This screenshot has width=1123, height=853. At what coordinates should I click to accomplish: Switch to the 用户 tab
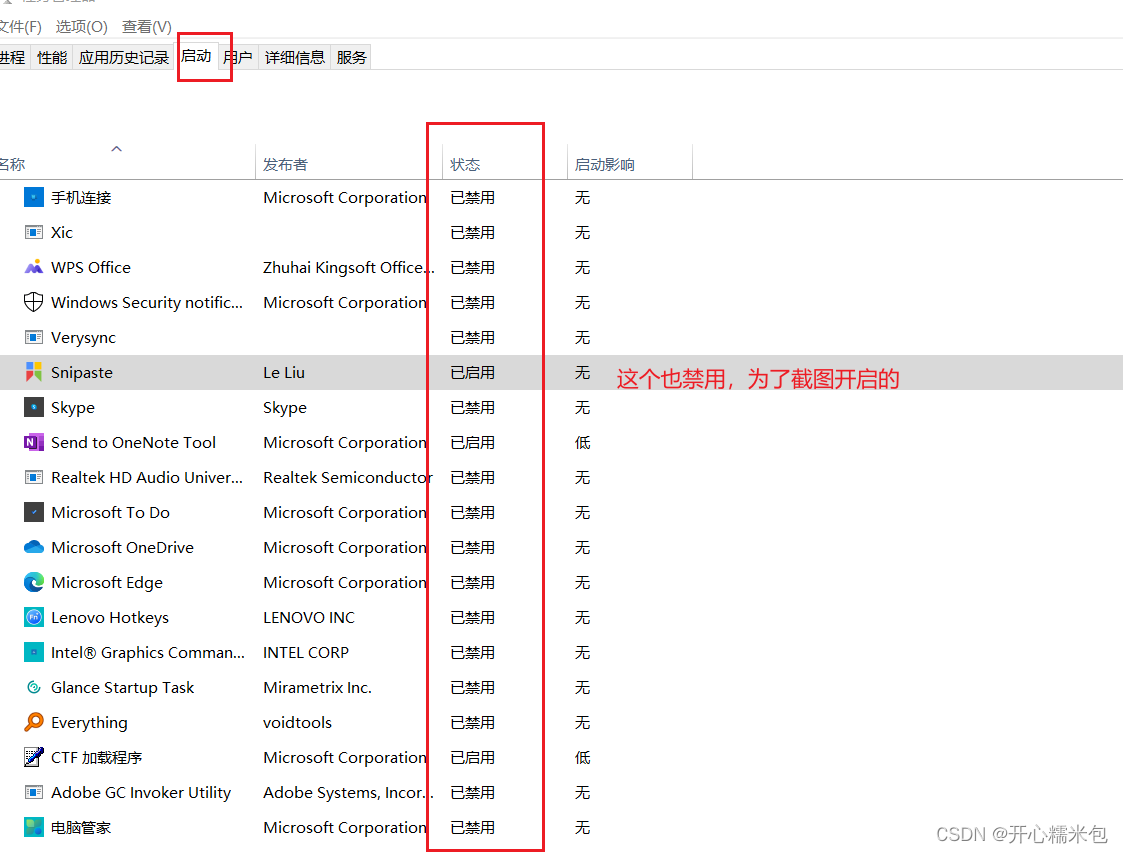click(x=238, y=57)
